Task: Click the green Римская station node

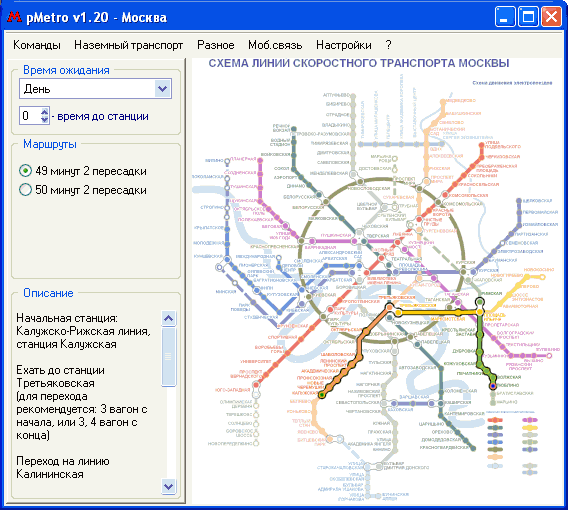Action: point(480,301)
